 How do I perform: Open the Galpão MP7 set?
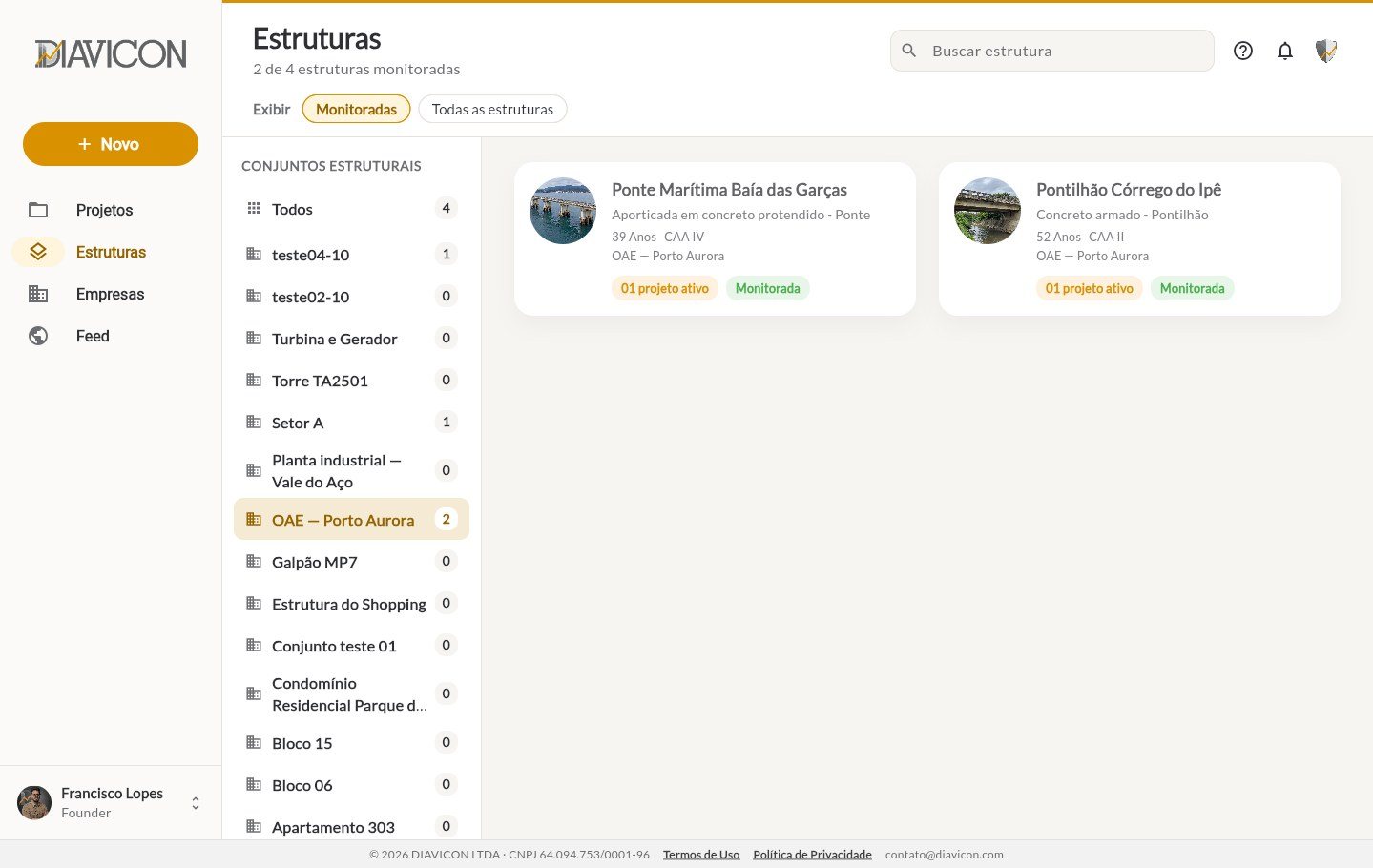[351, 562]
